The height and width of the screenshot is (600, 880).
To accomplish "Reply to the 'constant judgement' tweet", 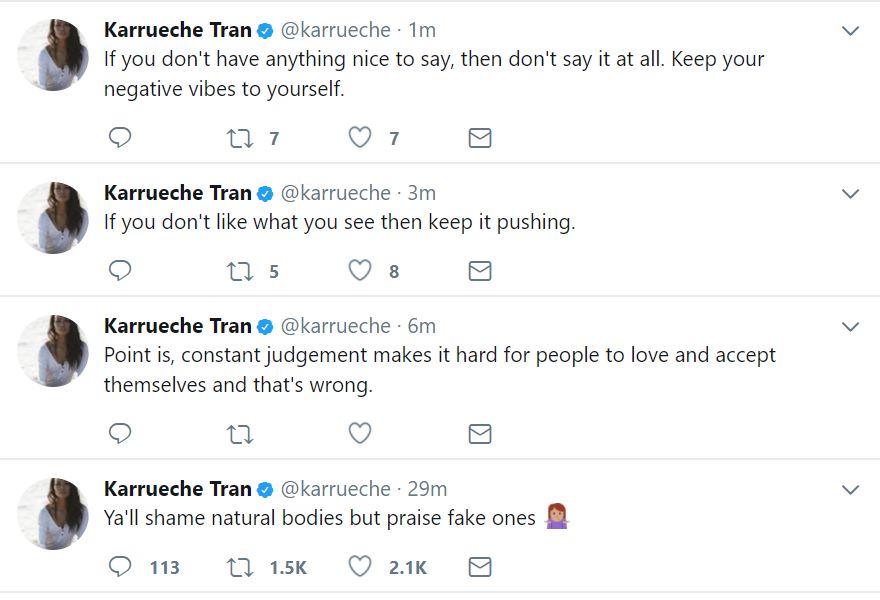I will (120, 433).
